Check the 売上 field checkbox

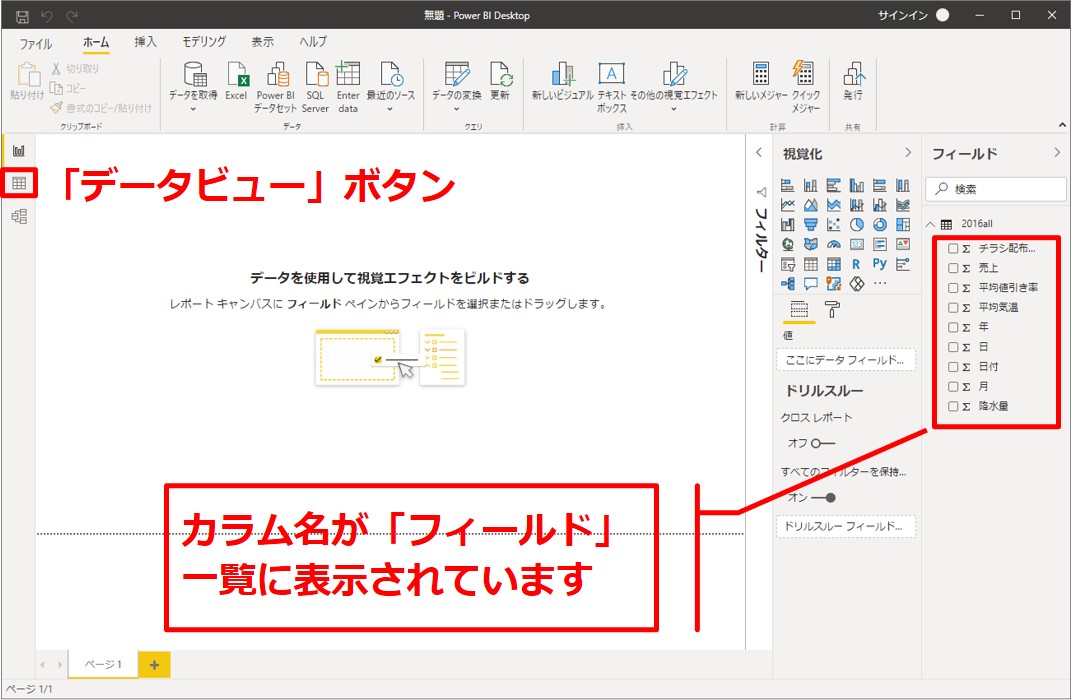click(x=953, y=268)
